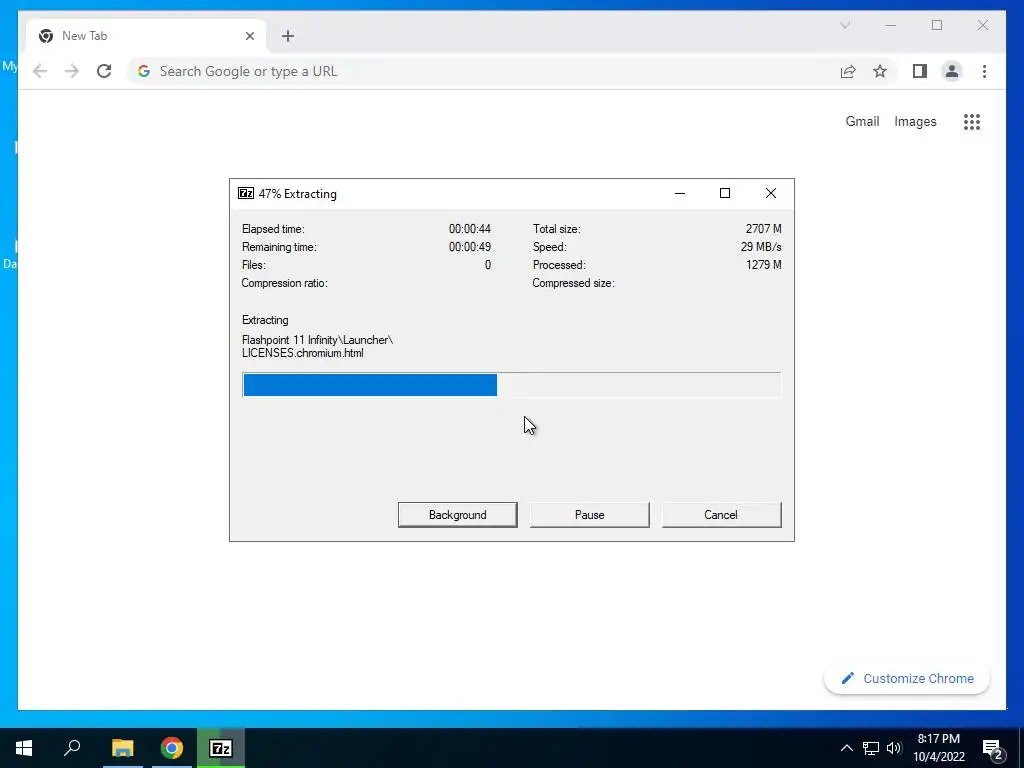Cancel the extraction
Viewport: 1024px width, 768px height.
721,515
